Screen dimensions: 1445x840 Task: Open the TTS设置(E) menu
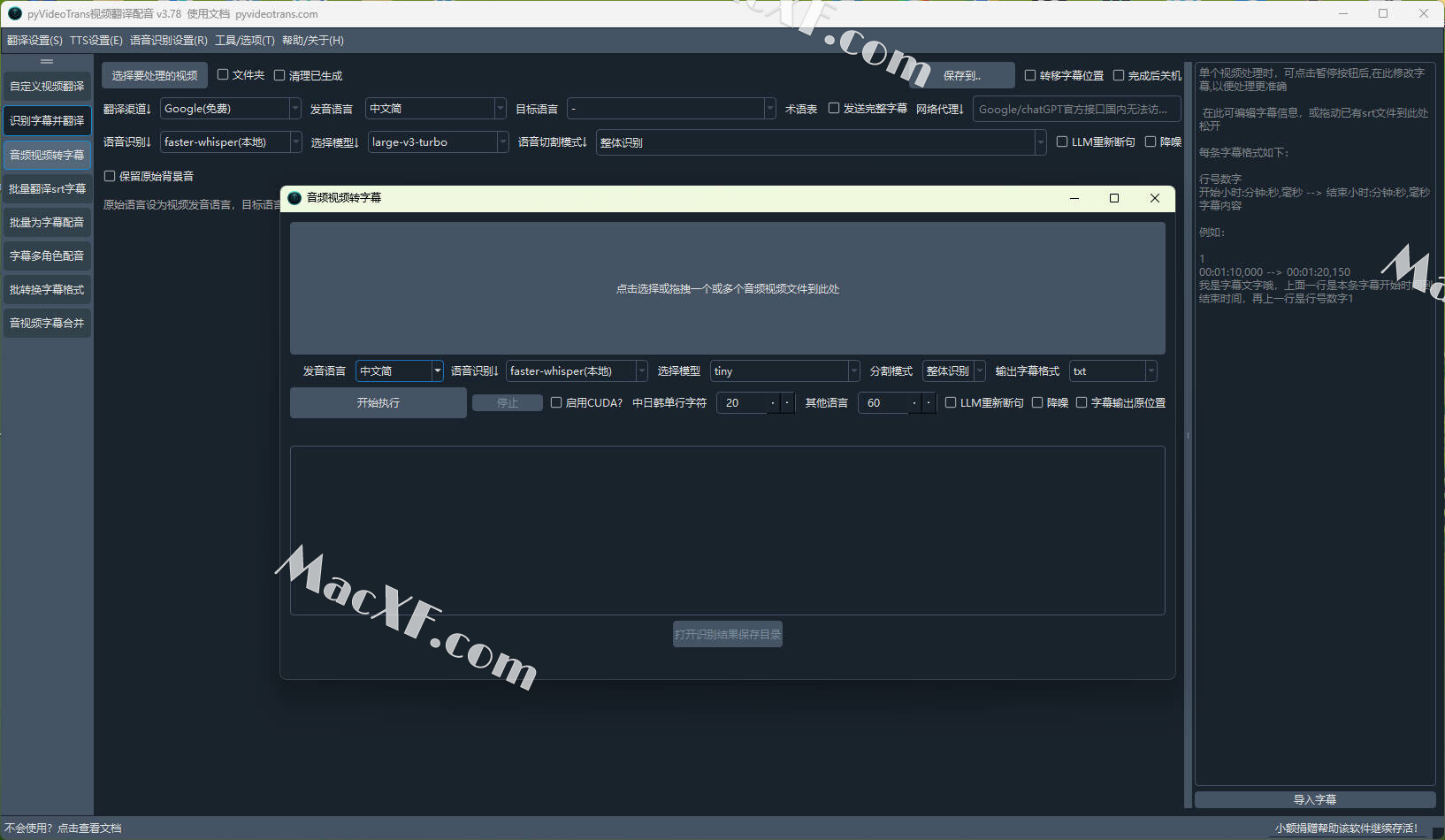(x=96, y=41)
